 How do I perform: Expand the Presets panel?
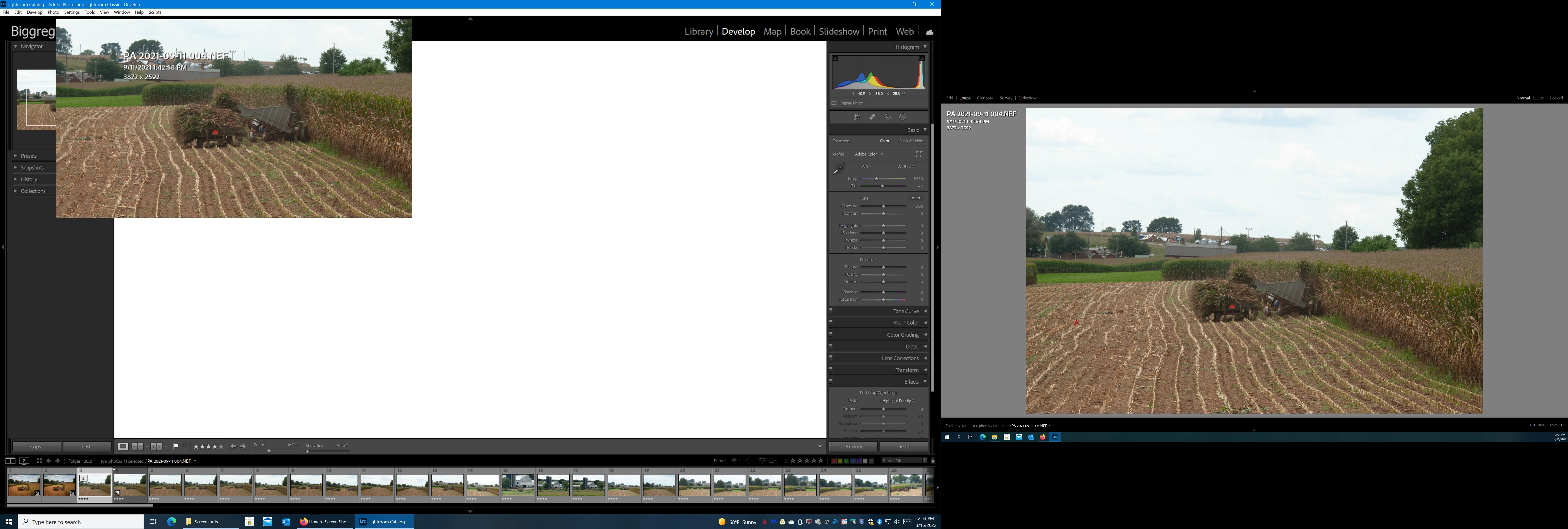click(x=29, y=156)
